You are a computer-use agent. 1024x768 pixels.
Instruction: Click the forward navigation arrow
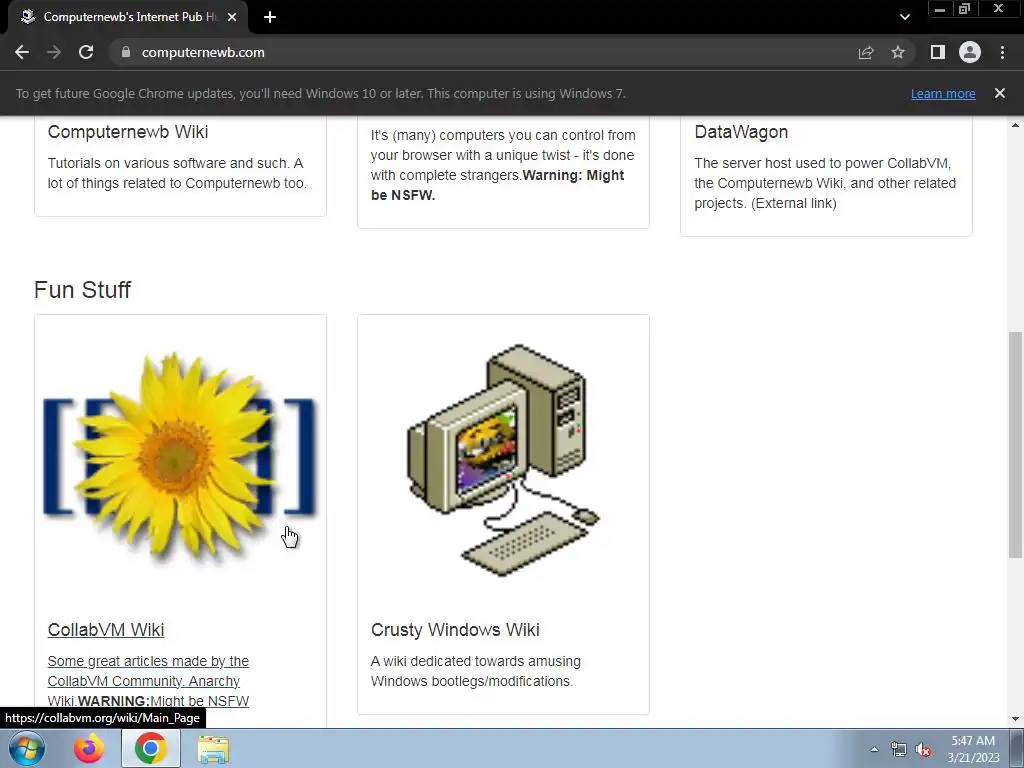[54, 52]
